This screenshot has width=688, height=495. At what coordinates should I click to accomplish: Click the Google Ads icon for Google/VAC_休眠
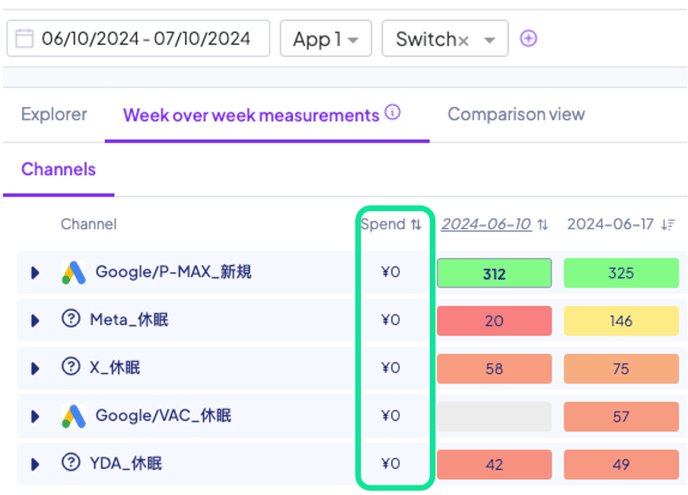point(73,416)
